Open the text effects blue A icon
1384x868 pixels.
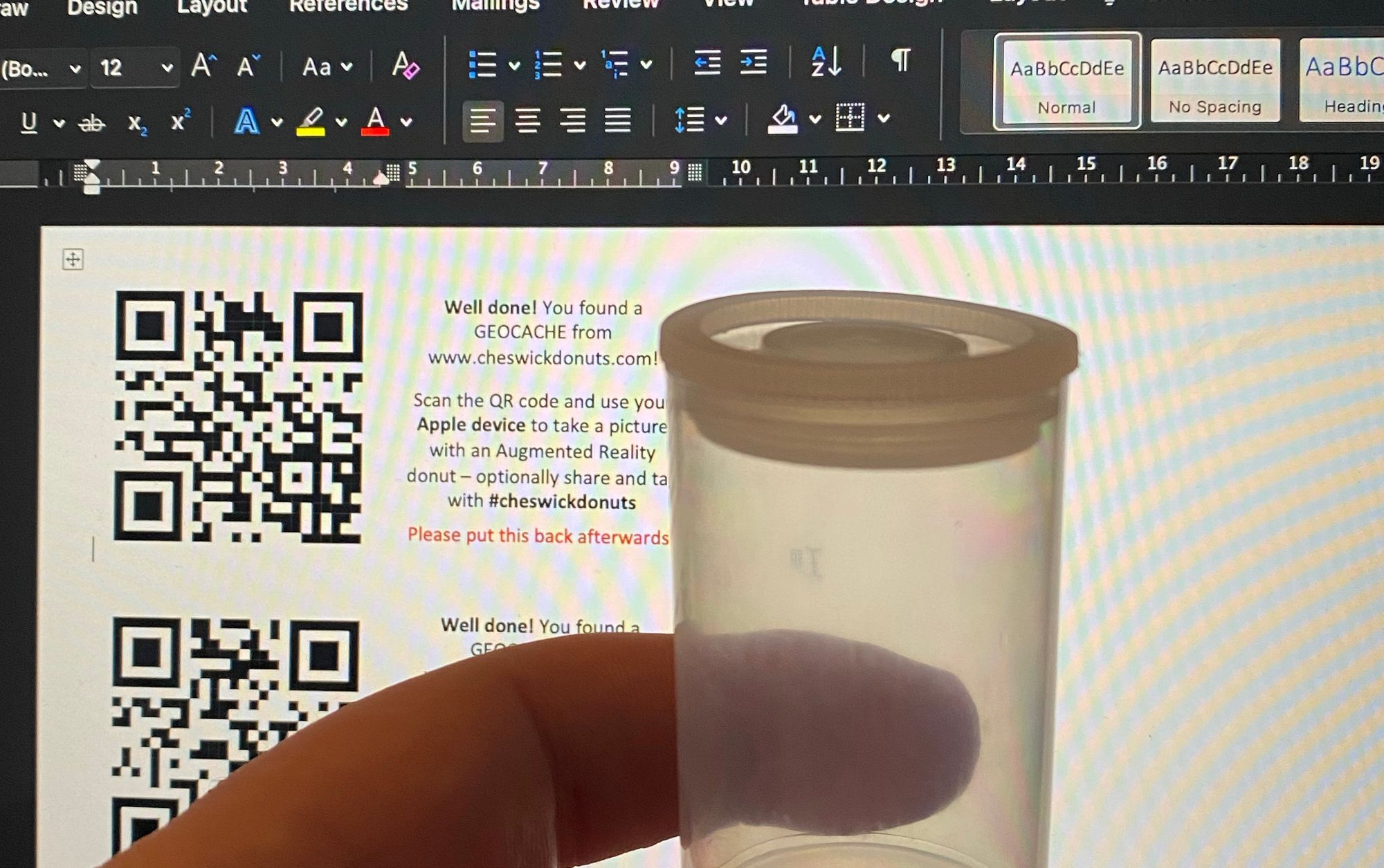point(247,122)
